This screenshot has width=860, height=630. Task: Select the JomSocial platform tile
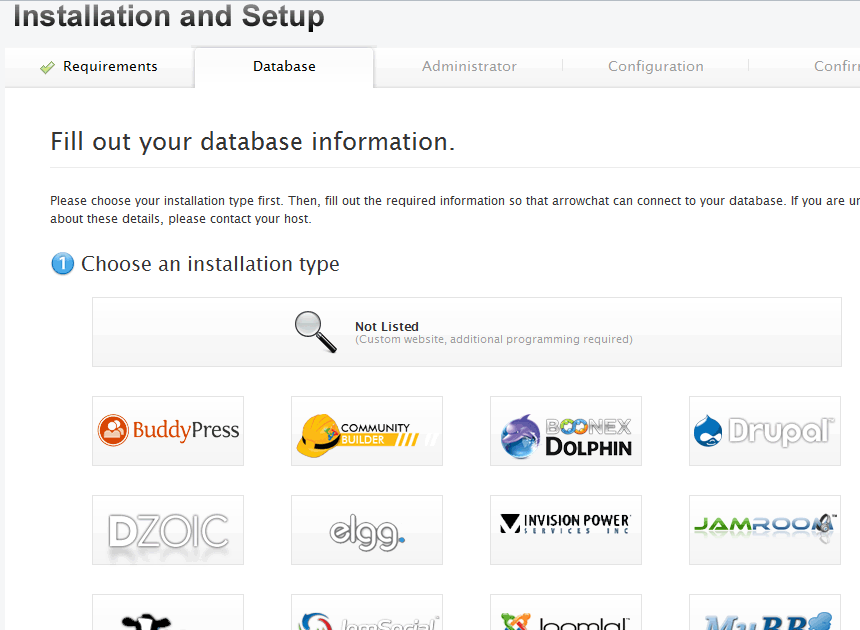click(x=367, y=614)
